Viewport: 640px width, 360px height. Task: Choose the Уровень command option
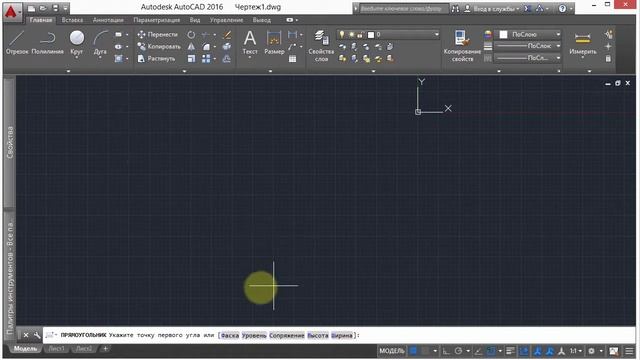254,335
